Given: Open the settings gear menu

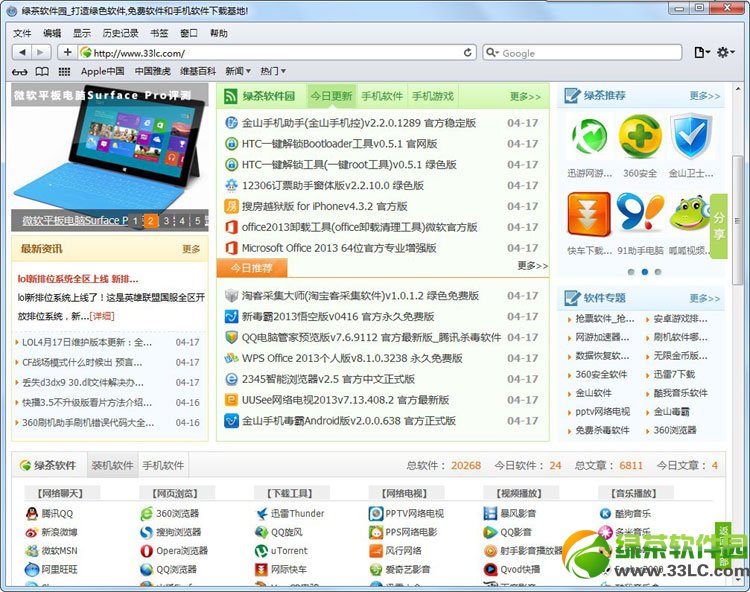Looking at the screenshot, I should [725, 52].
